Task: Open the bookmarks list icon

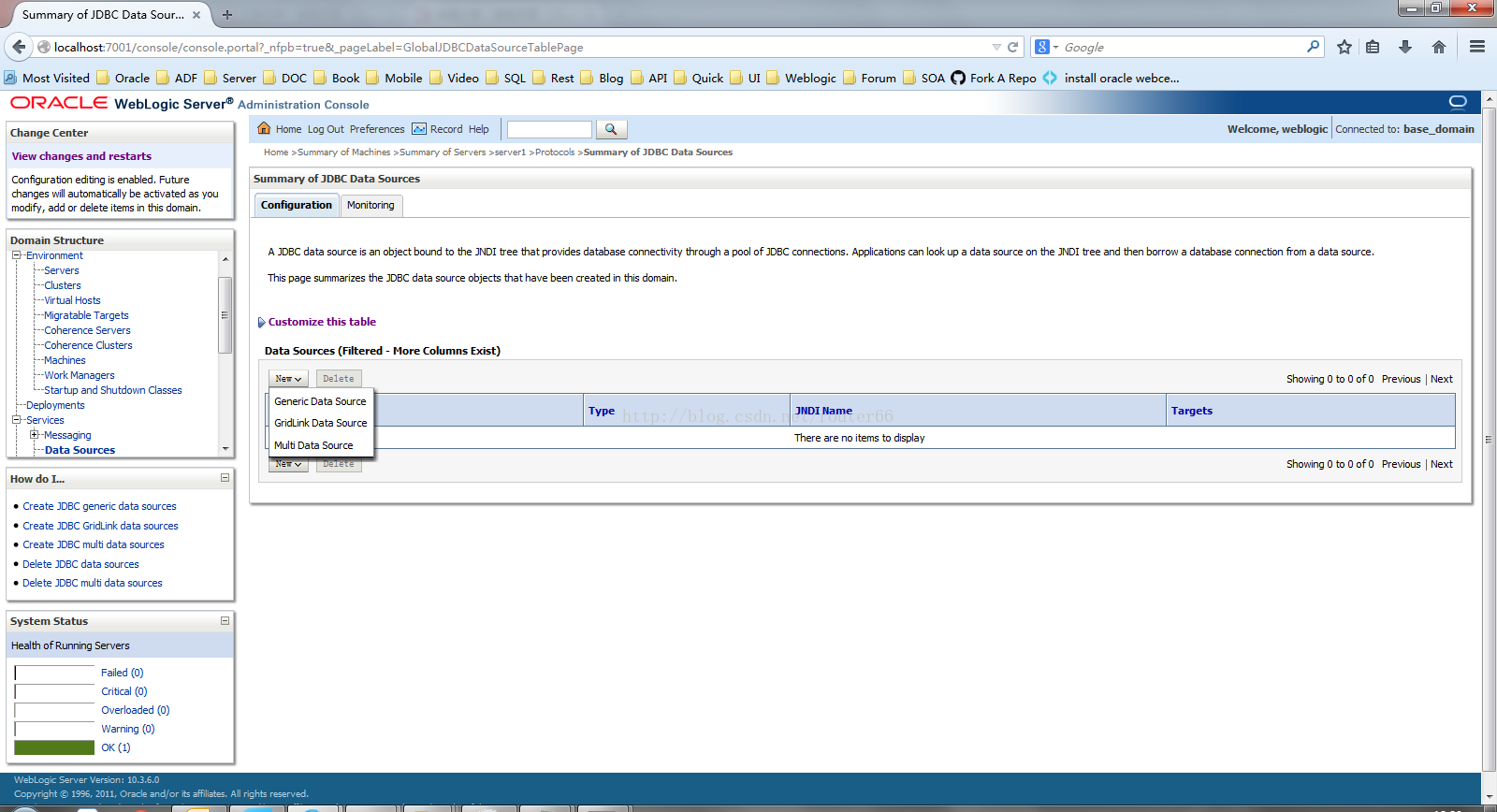Action: 1373,47
